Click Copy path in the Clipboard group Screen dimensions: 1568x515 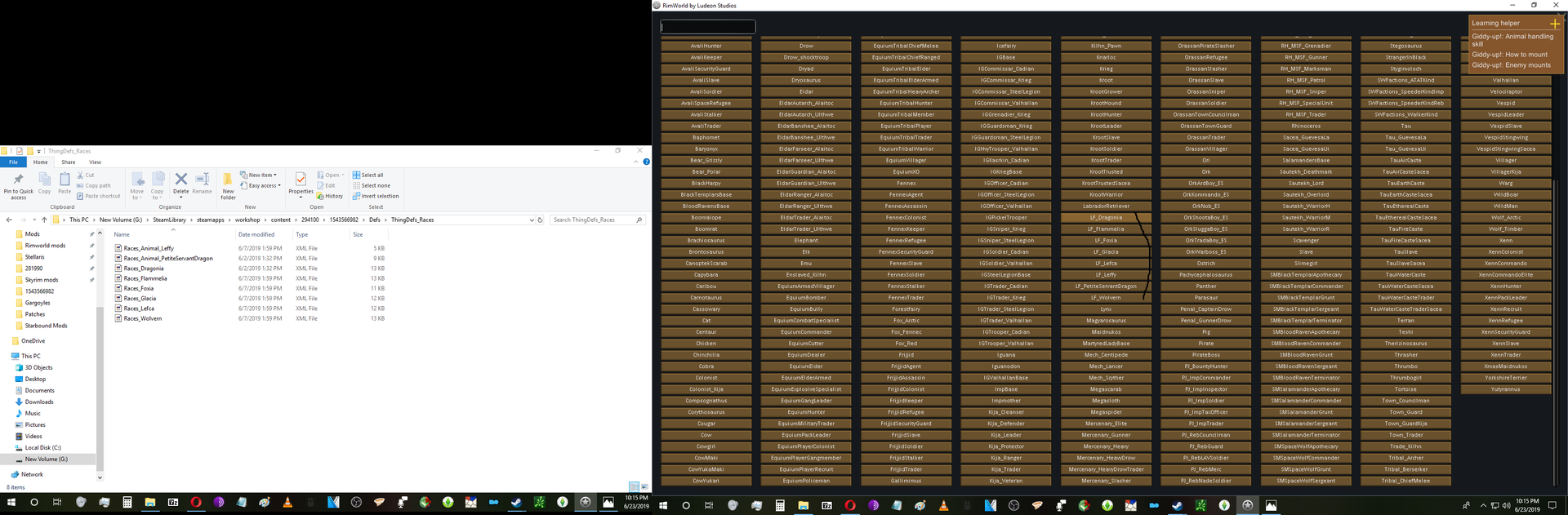tap(93, 185)
